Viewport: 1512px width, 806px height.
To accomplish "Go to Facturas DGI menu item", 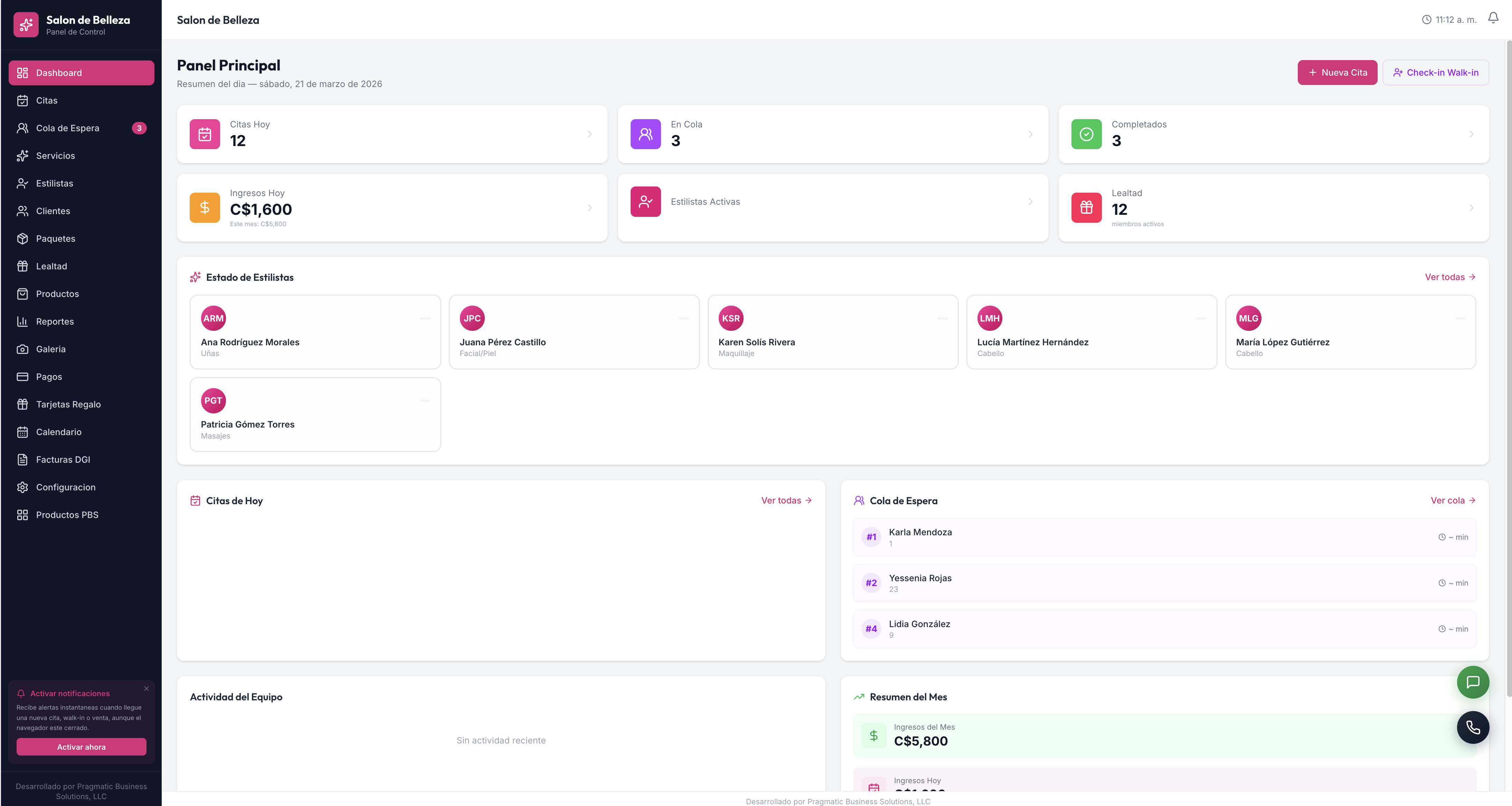I will [63, 459].
